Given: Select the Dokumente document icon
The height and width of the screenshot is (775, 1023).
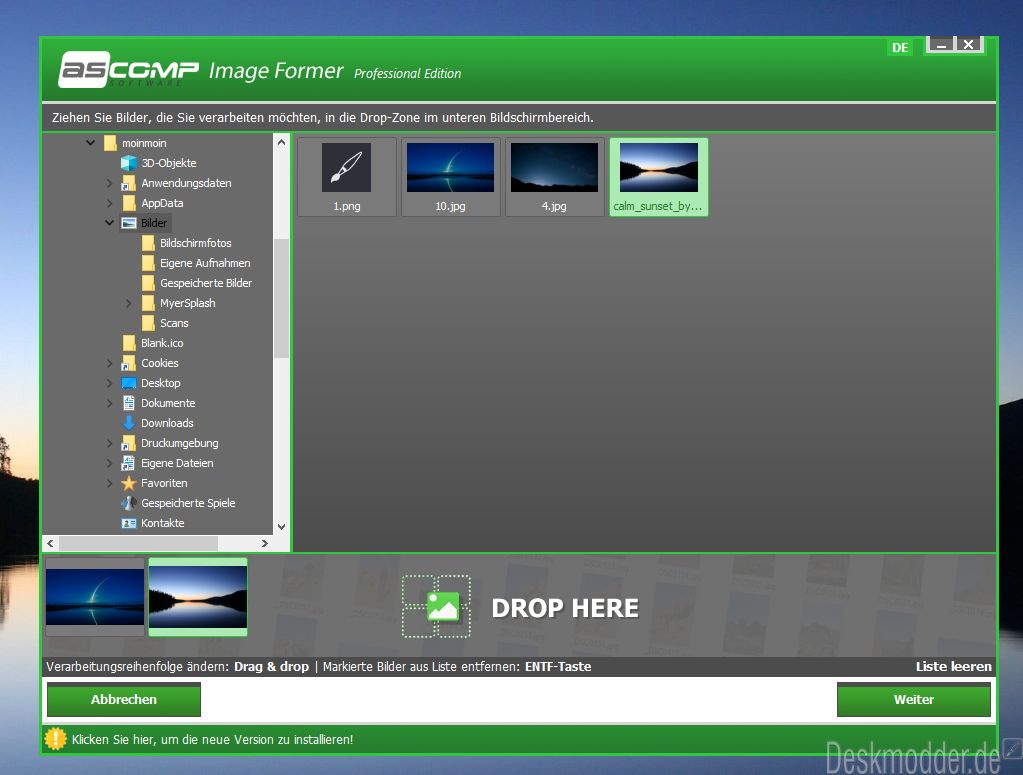Looking at the screenshot, I should pos(129,403).
